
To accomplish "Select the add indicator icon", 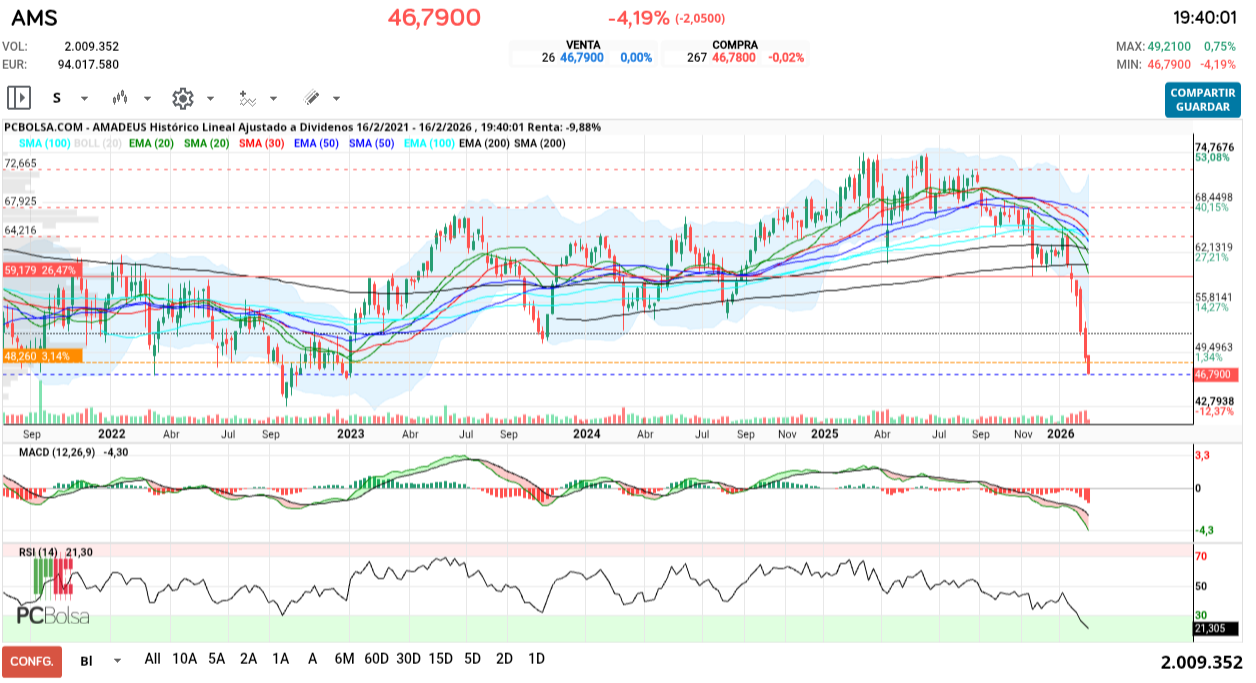I will pyautogui.click(x=250, y=98).
